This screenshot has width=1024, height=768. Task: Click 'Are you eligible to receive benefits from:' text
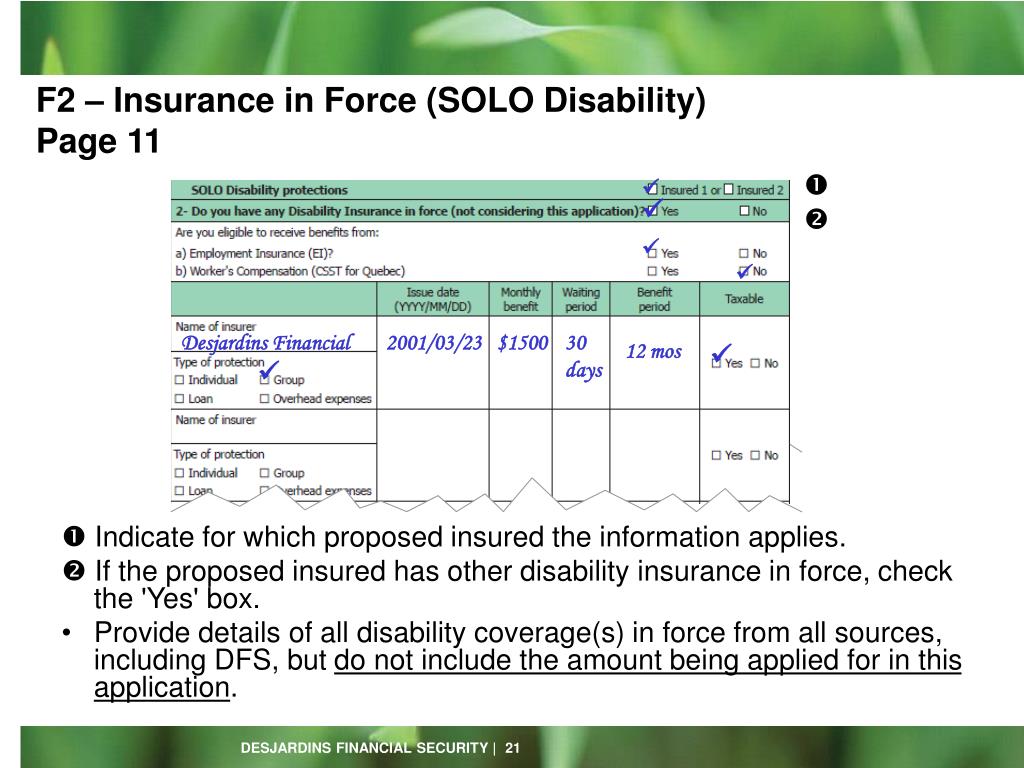click(277, 232)
